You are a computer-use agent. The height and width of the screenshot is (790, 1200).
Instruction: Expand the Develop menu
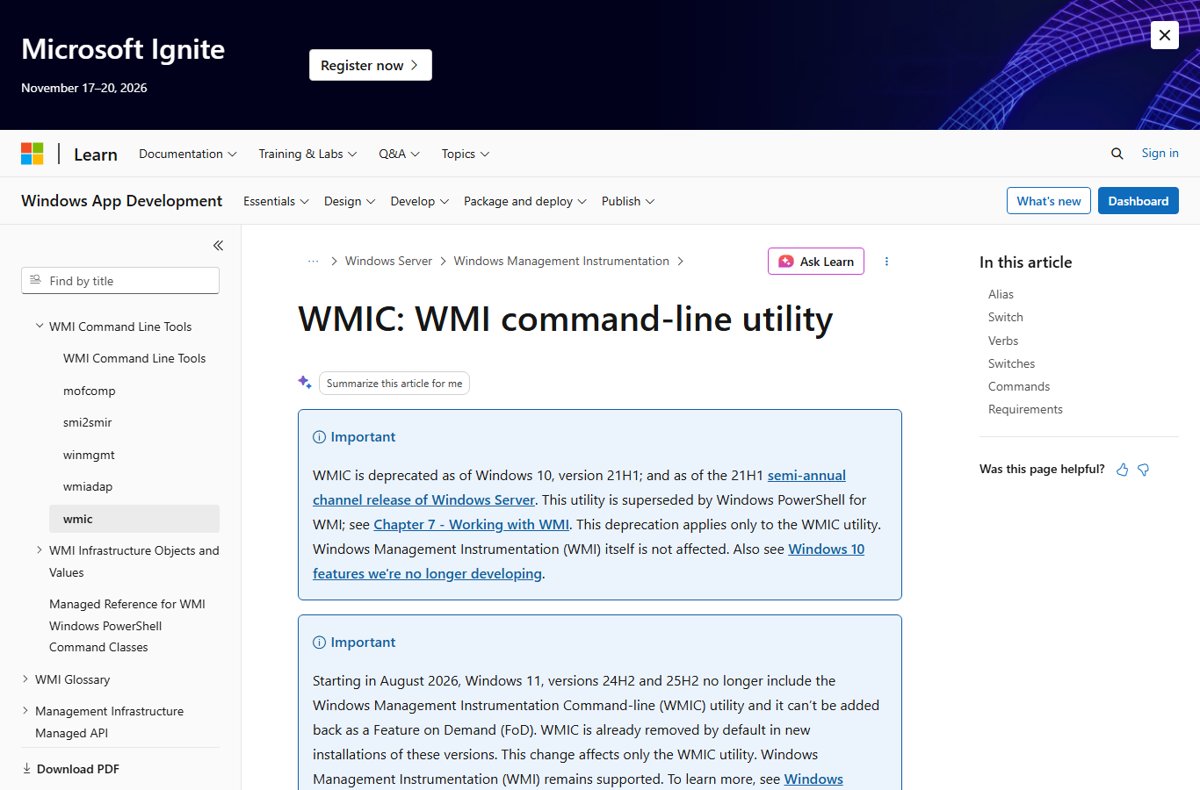[x=420, y=201]
